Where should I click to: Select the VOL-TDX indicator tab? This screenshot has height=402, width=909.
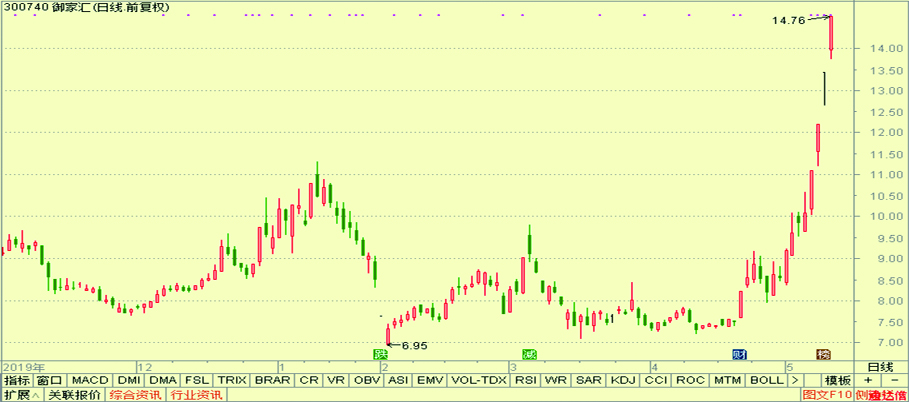coord(479,381)
